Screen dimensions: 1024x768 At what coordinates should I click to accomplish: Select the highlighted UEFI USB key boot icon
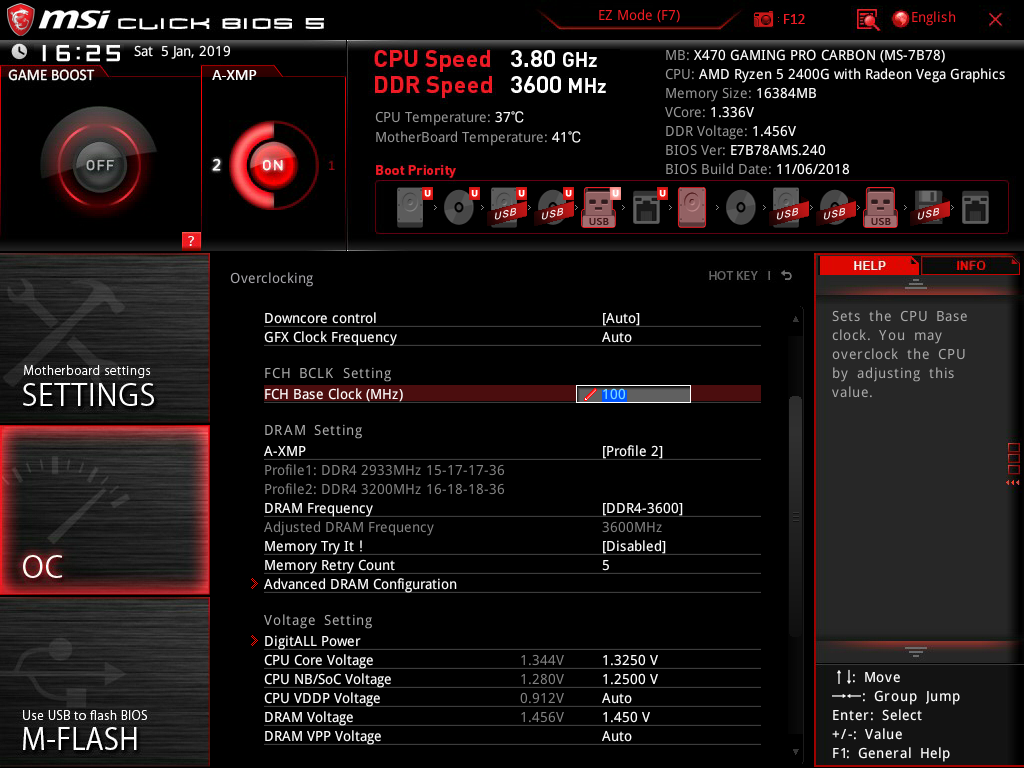tap(600, 208)
